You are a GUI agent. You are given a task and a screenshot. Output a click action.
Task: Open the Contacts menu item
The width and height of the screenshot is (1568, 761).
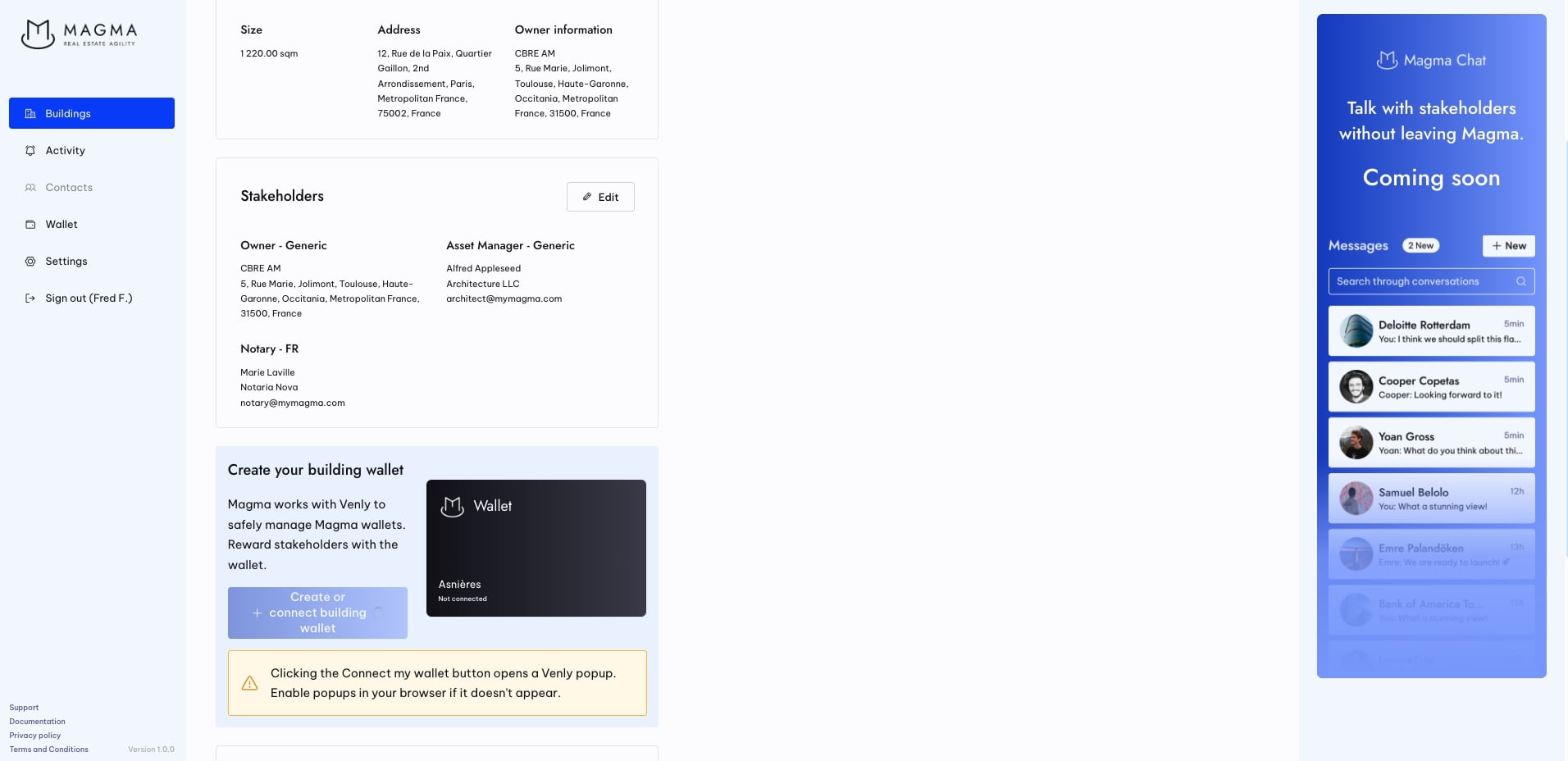tap(69, 188)
